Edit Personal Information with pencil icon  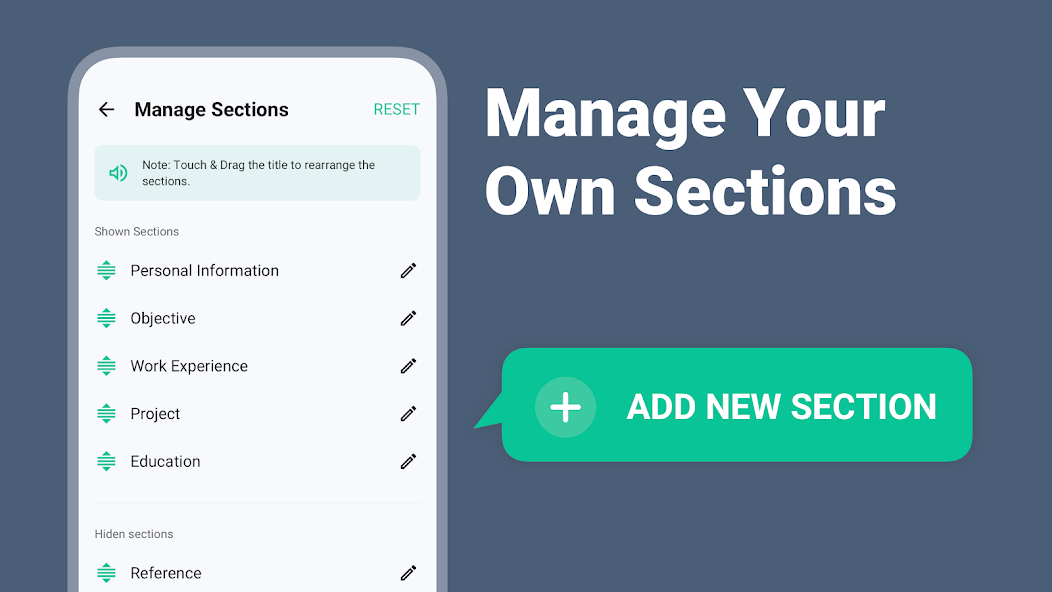coord(409,270)
